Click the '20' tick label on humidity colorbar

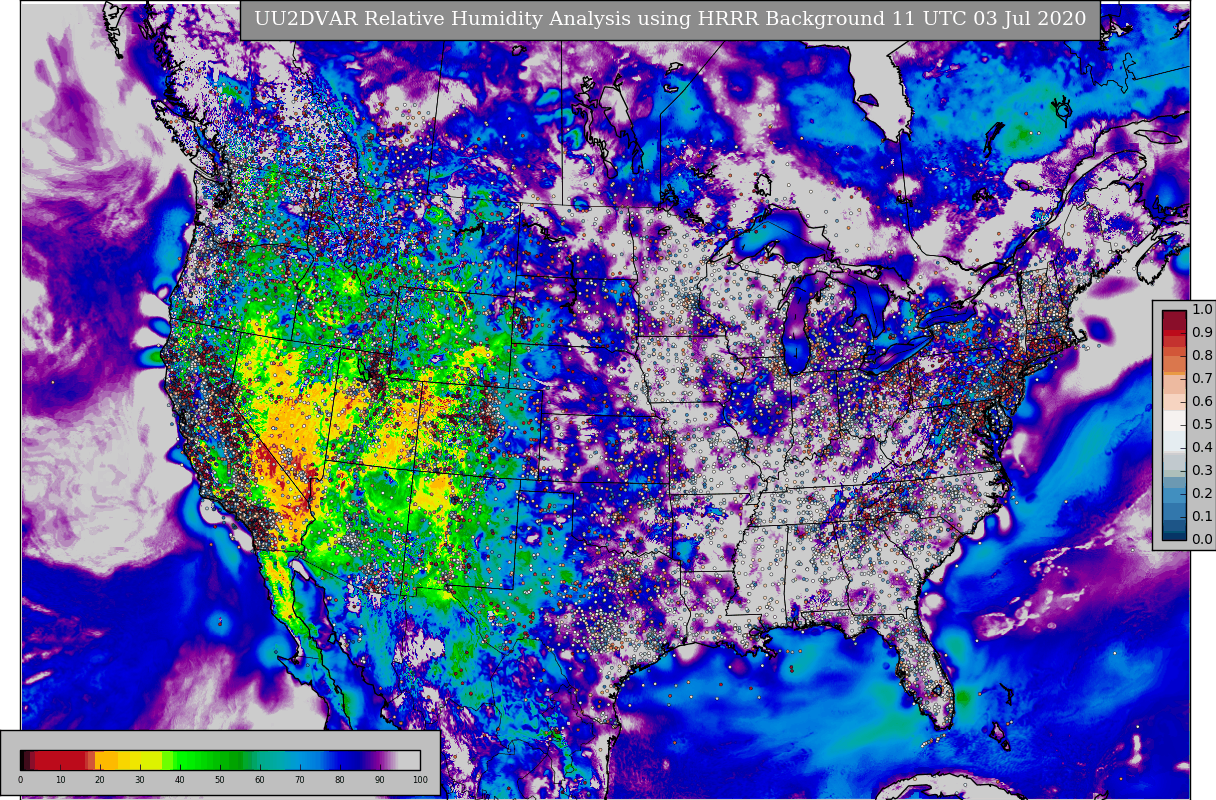100,779
